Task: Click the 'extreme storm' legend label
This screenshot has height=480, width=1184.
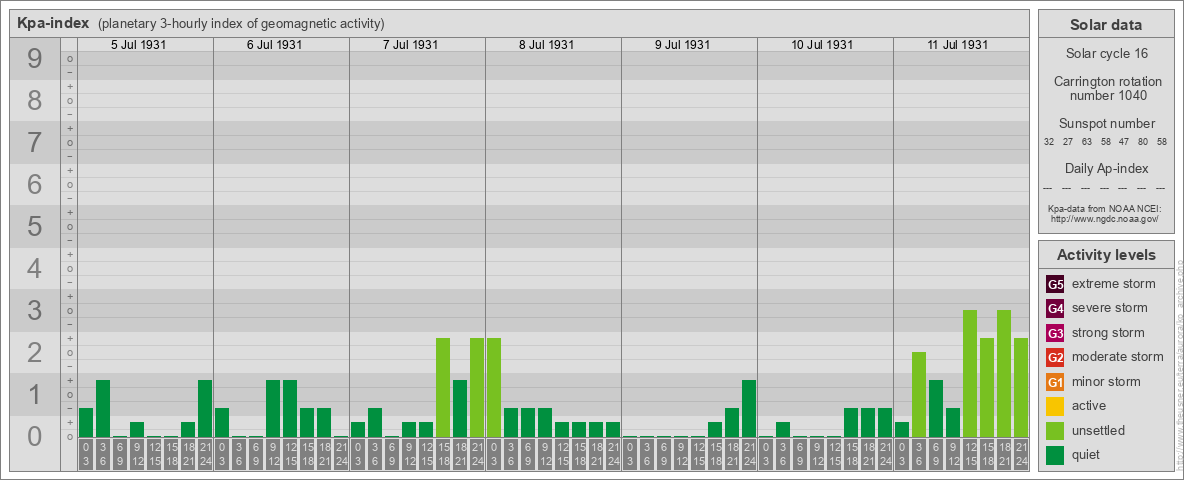Action: tap(1114, 284)
